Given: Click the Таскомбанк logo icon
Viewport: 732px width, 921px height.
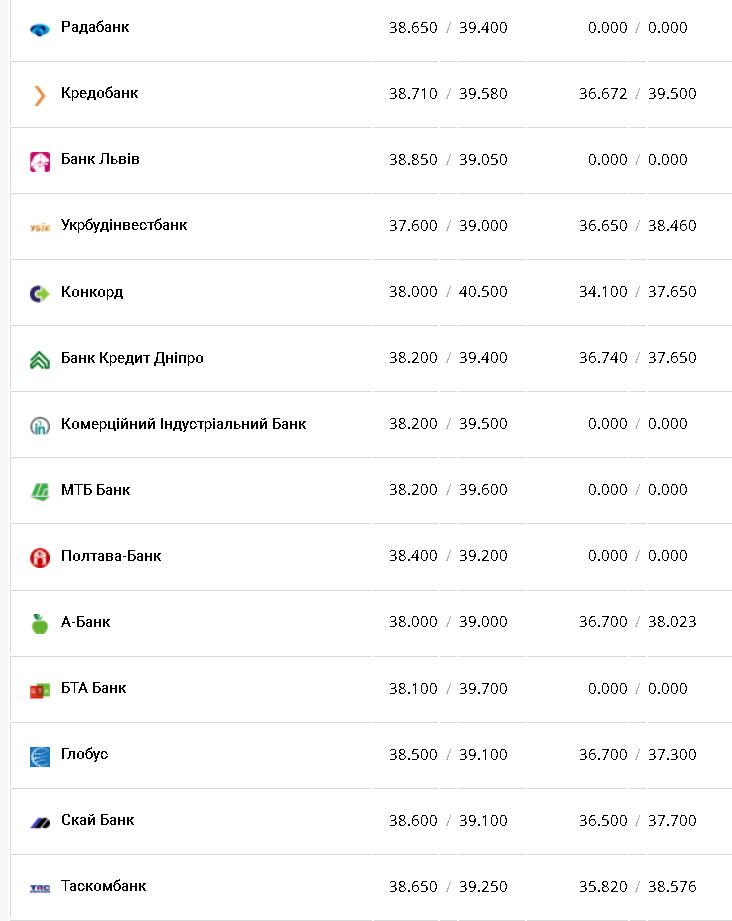Looking at the screenshot, I should tap(40, 888).
